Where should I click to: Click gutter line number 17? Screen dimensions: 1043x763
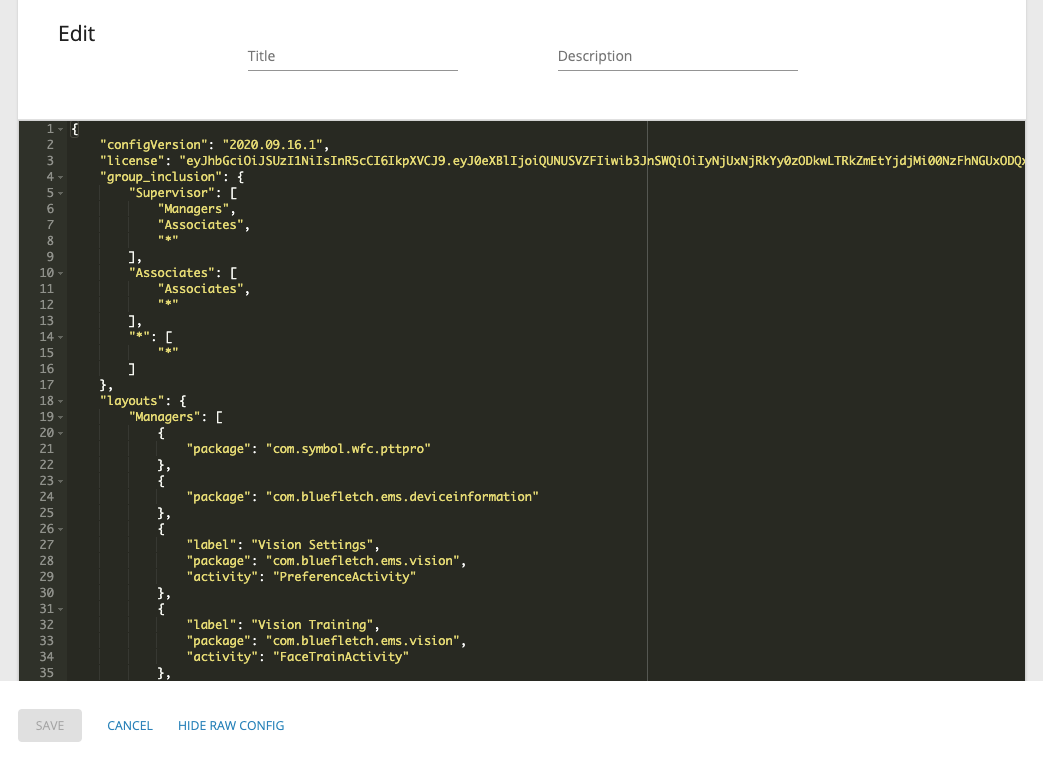tap(47, 385)
